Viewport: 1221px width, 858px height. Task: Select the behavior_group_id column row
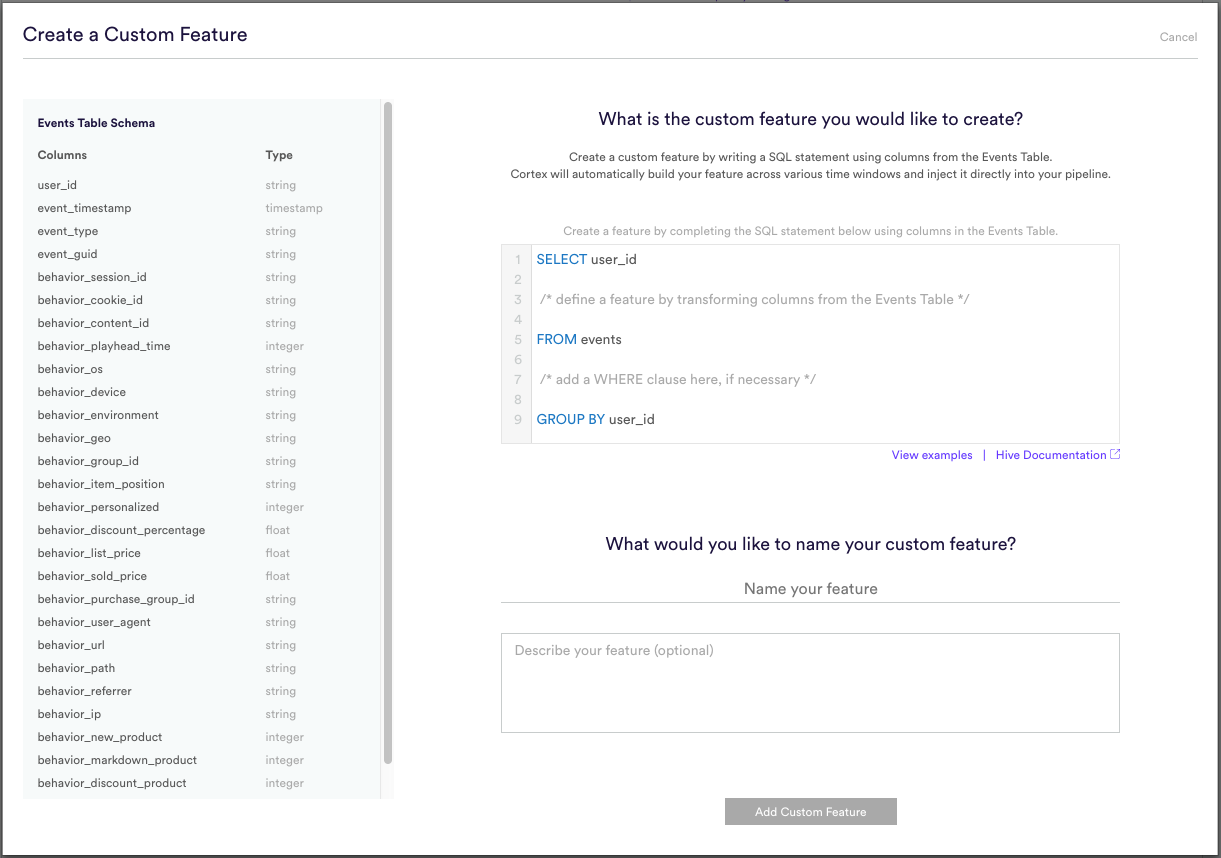click(202, 461)
